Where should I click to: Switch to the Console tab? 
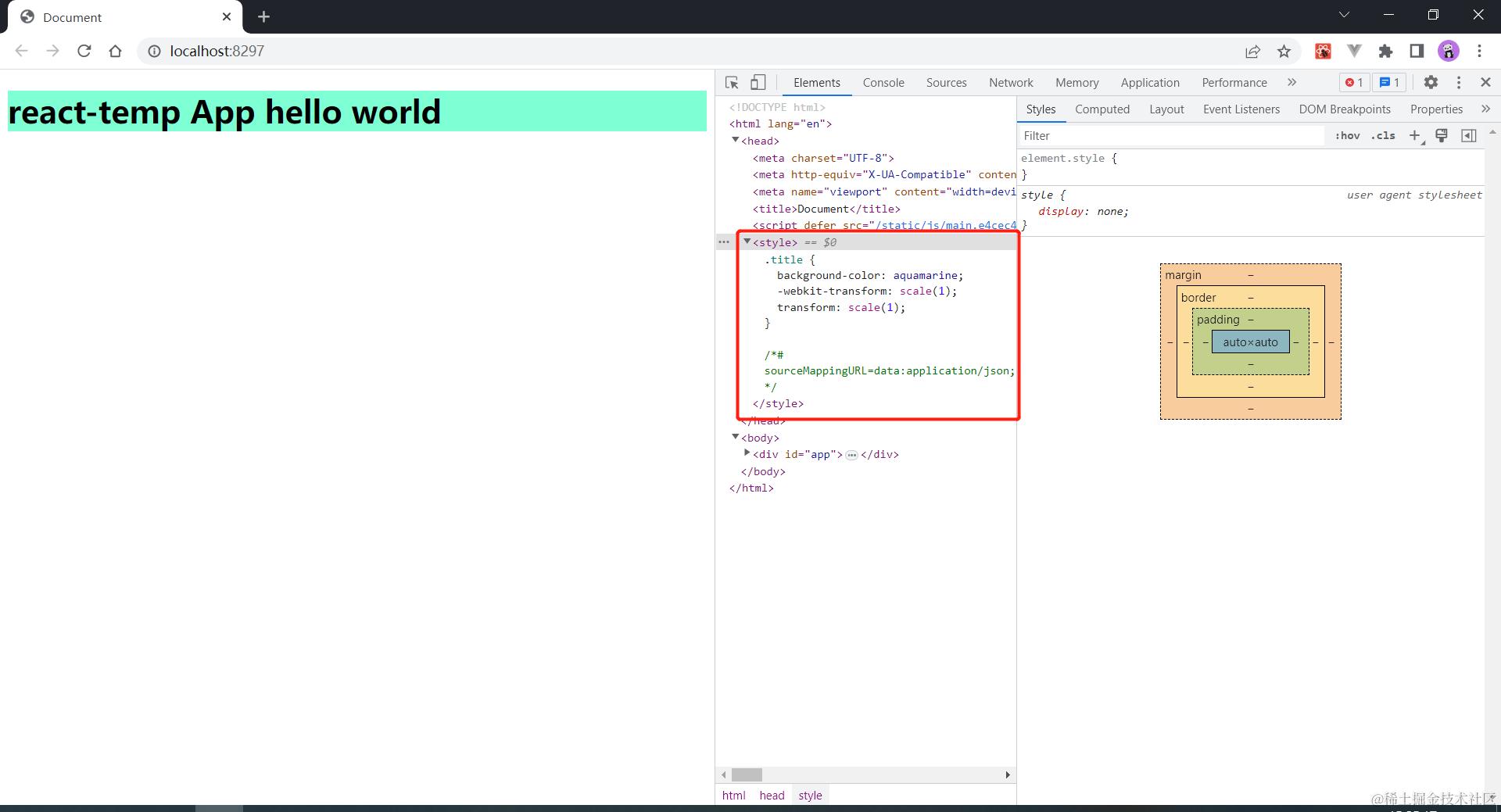click(x=883, y=83)
